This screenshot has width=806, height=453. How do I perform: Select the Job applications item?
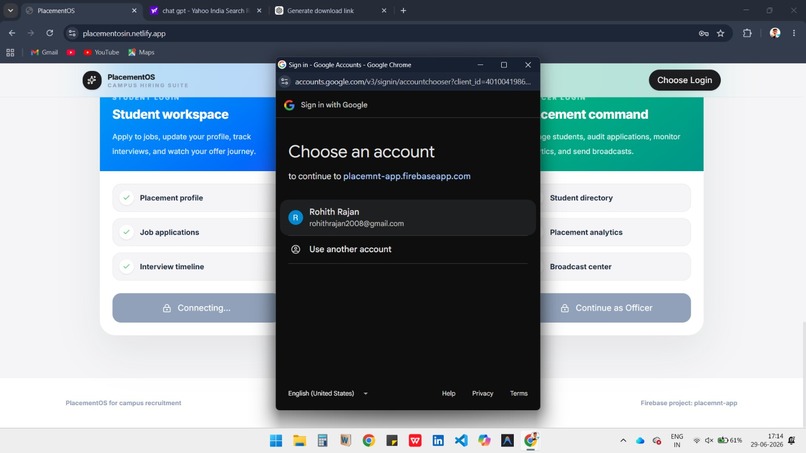(194, 232)
